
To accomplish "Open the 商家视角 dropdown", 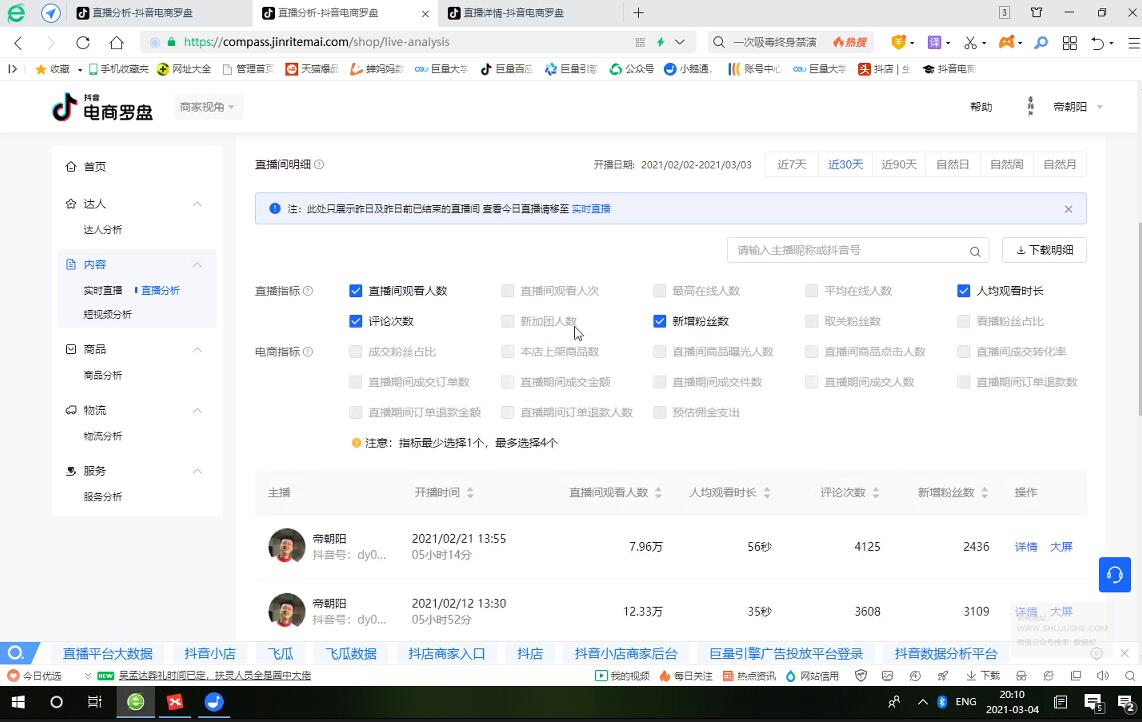I will point(207,107).
